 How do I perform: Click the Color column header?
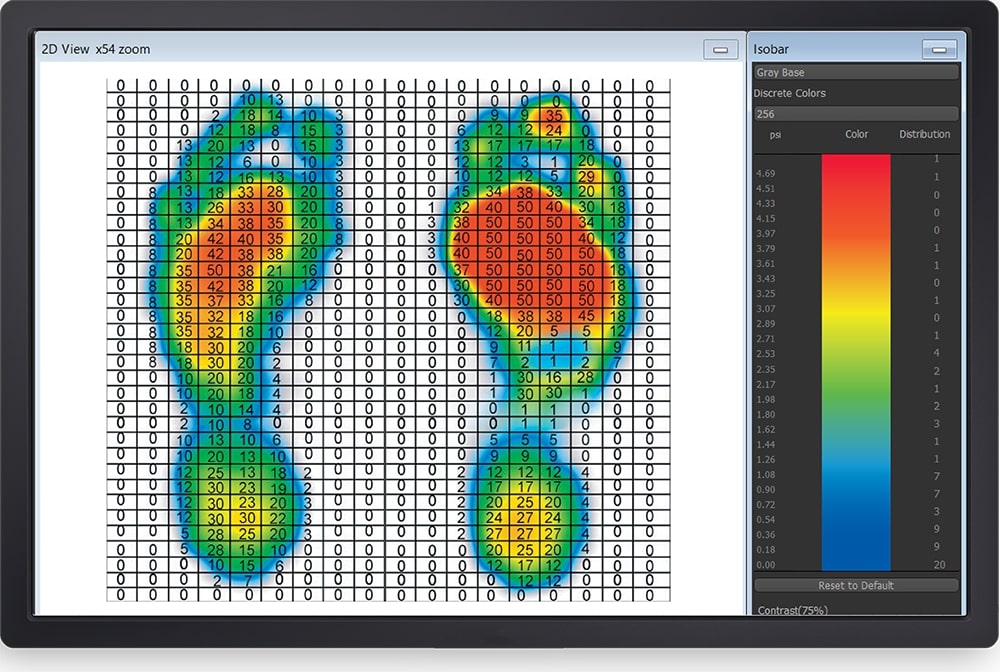pyautogui.click(x=856, y=134)
